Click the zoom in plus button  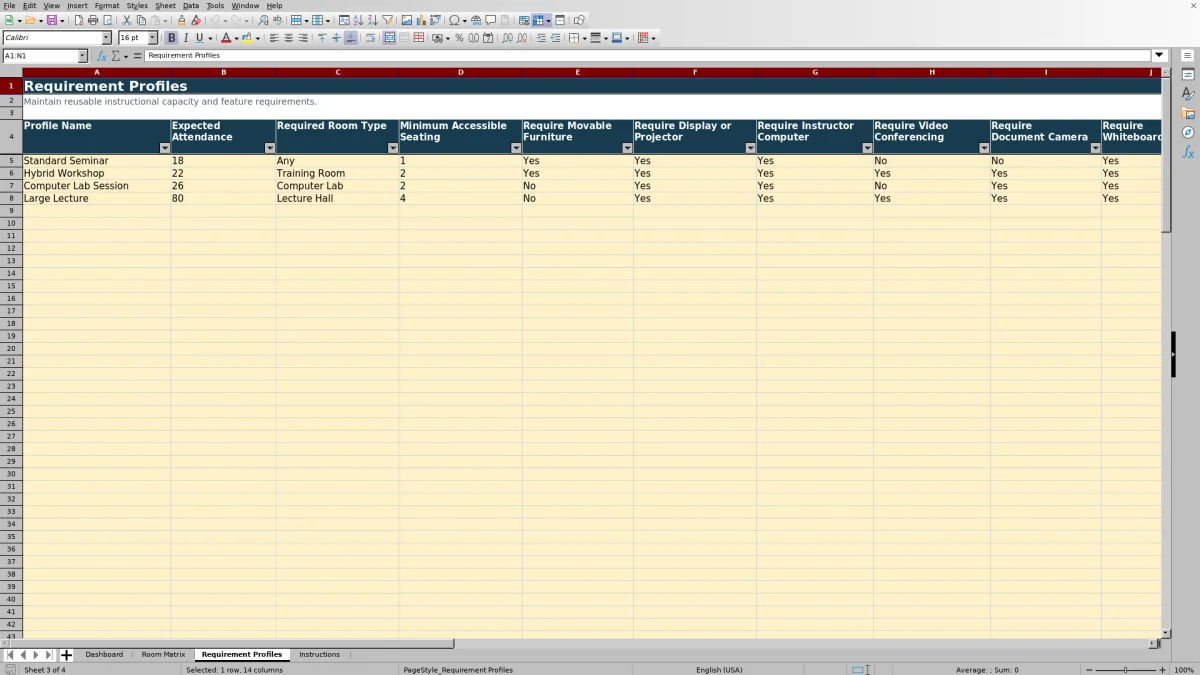click(x=1162, y=670)
